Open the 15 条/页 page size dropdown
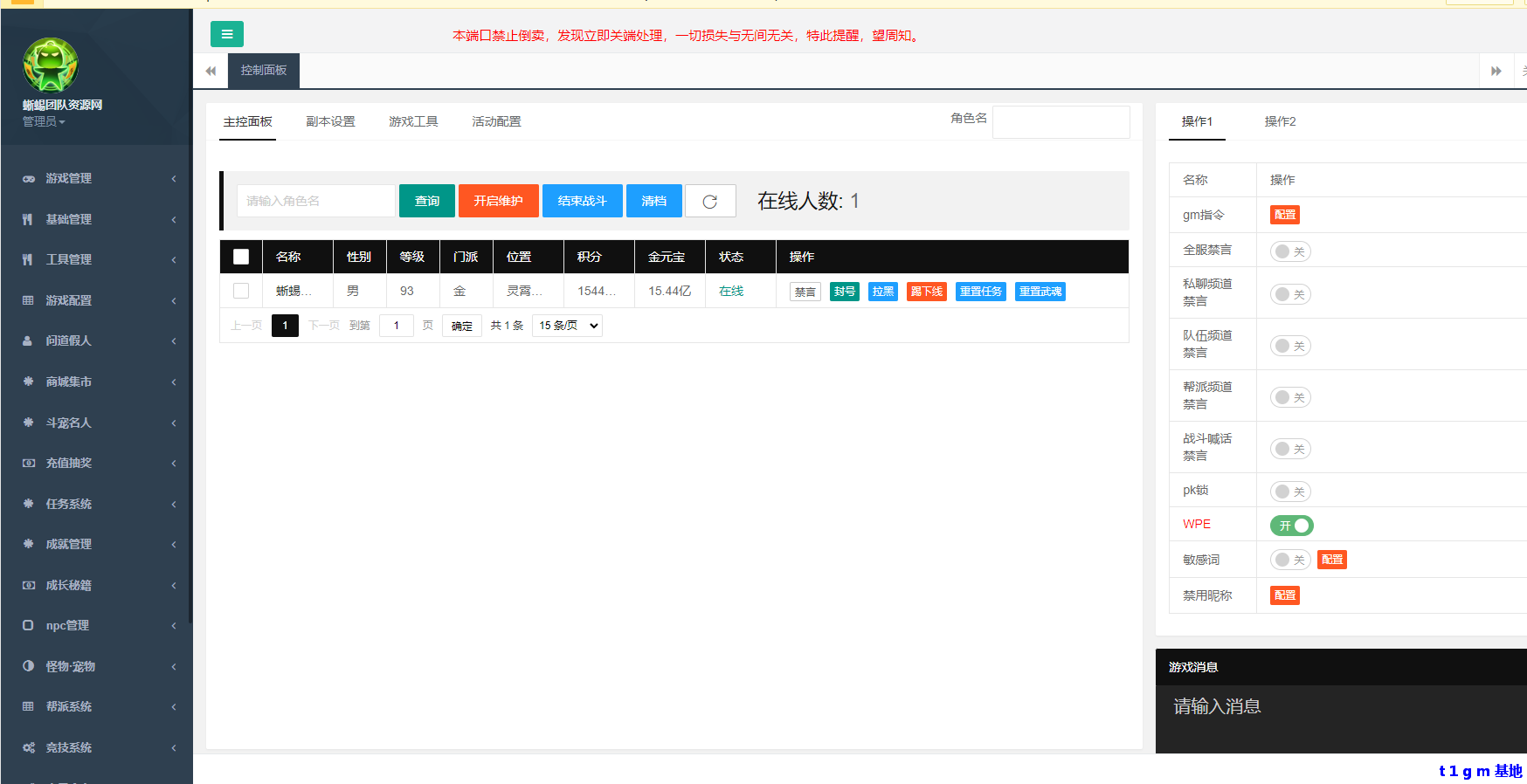The height and width of the screenshot is (784, 1527). pos(568,326)
